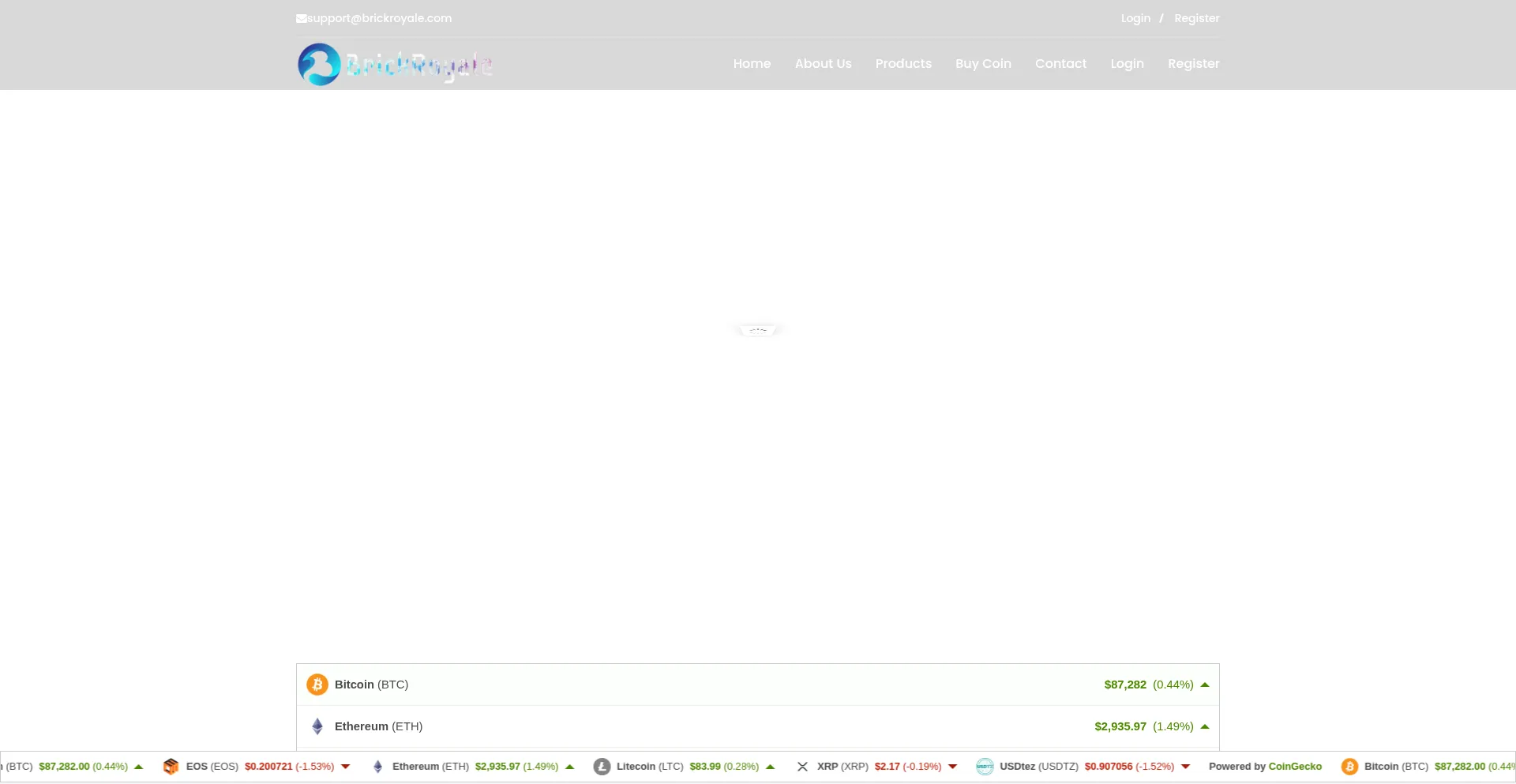
Task: Click the USDtez icon in ticker
Action: click(985, 767)
